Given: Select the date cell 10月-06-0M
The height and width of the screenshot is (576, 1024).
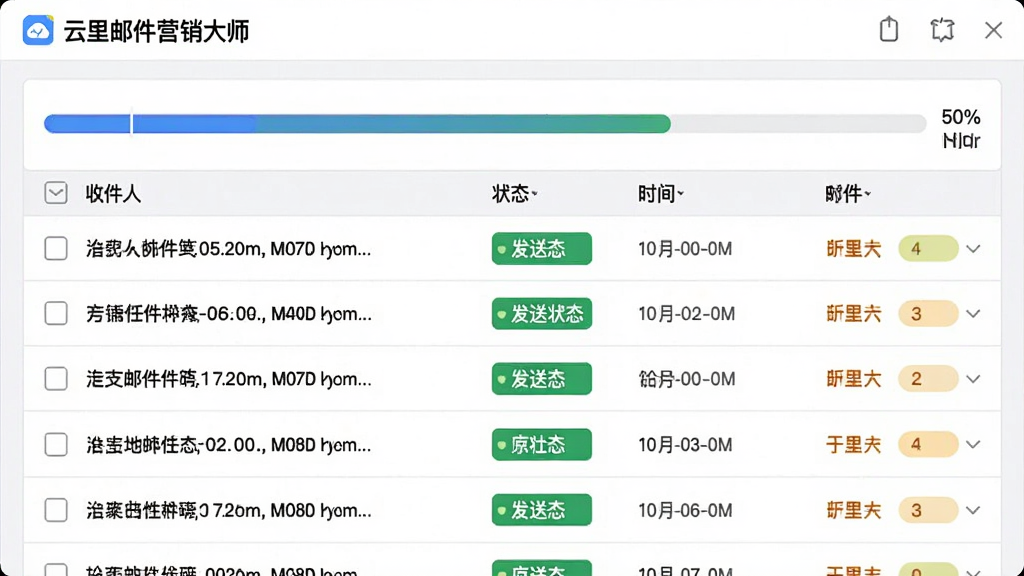Looking at the screenshot, I should (x=685, y=510).
